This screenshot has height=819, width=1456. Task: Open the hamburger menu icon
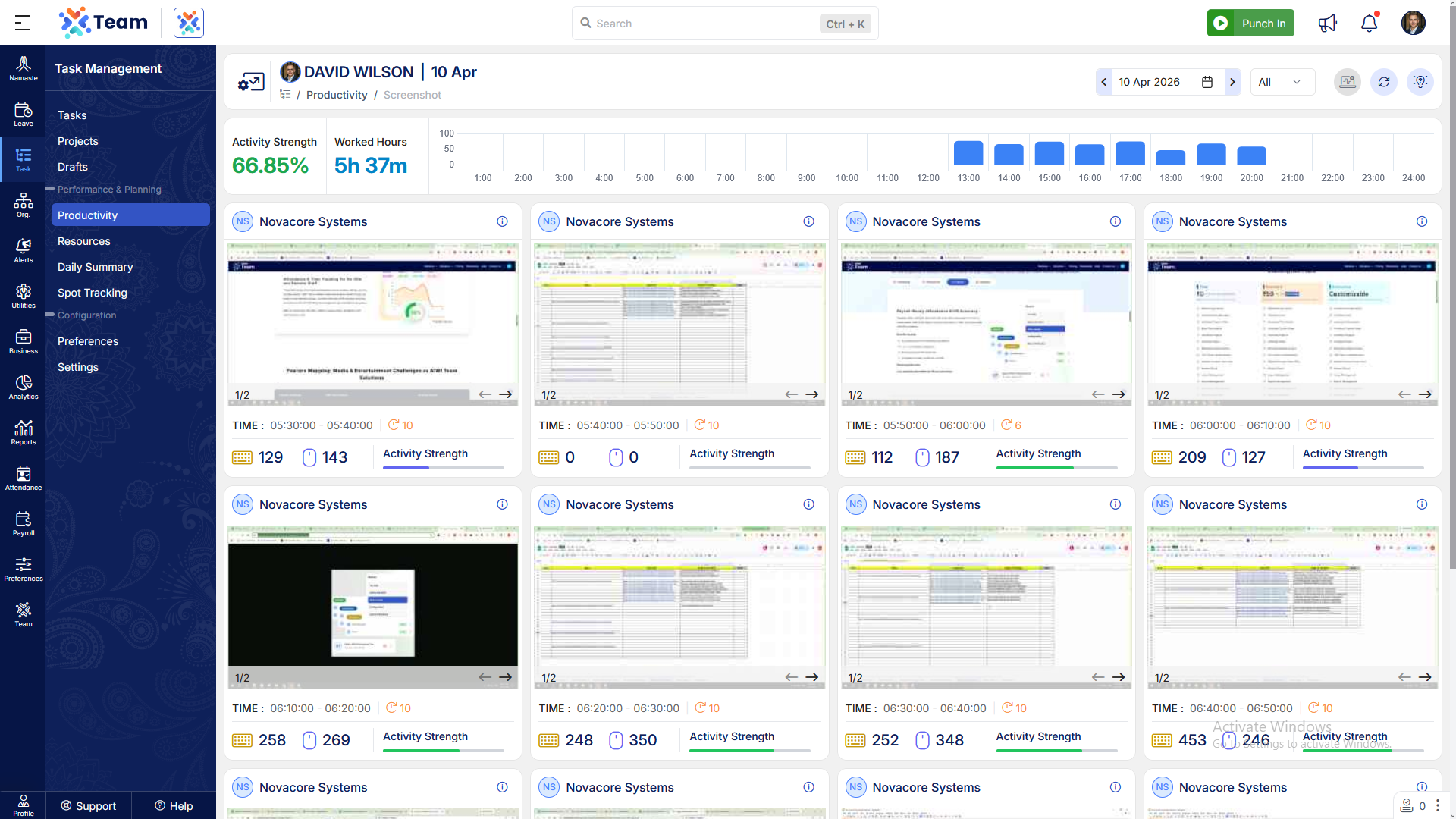tap(23, 23)
